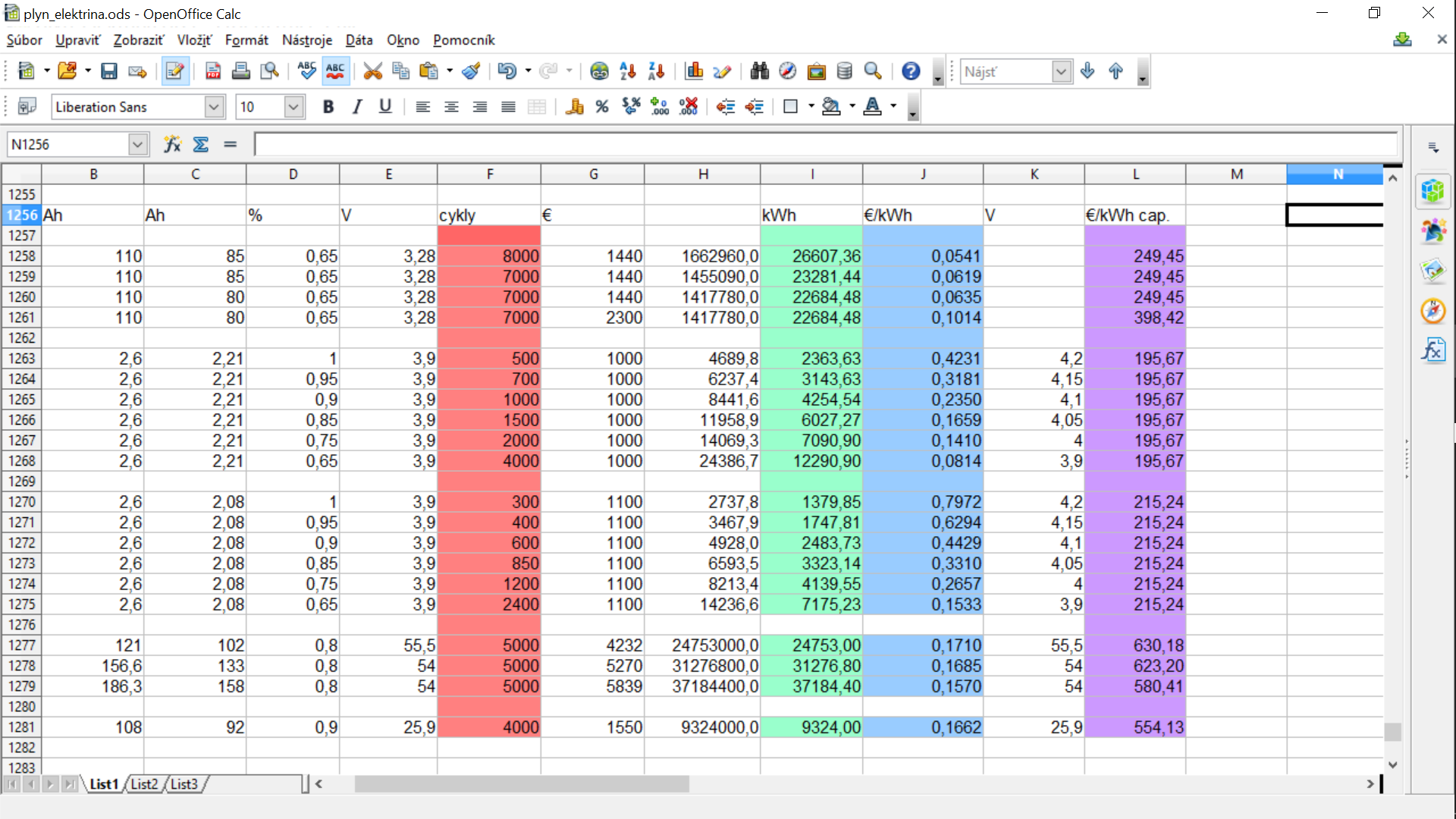The width and height of the screenshot is (1456, 819).
Task: Switch to the List2 sheet tab
Action: [144, 784]
